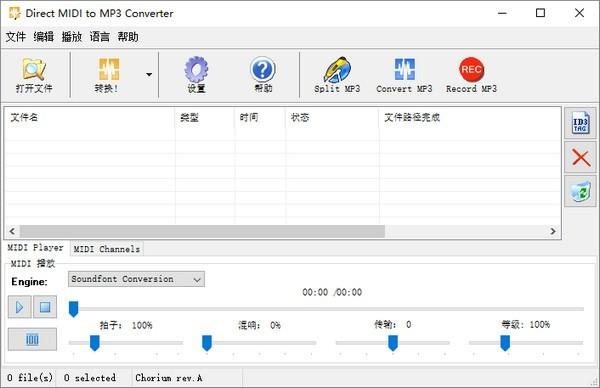Screen dimensions: 600x388
Task: Click the 等级 level slider handle
Action: point(505,343)
